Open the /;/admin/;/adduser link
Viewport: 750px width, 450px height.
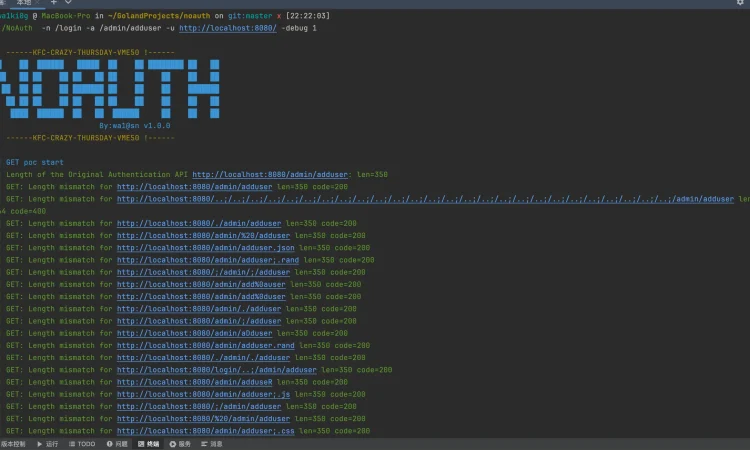203,272
